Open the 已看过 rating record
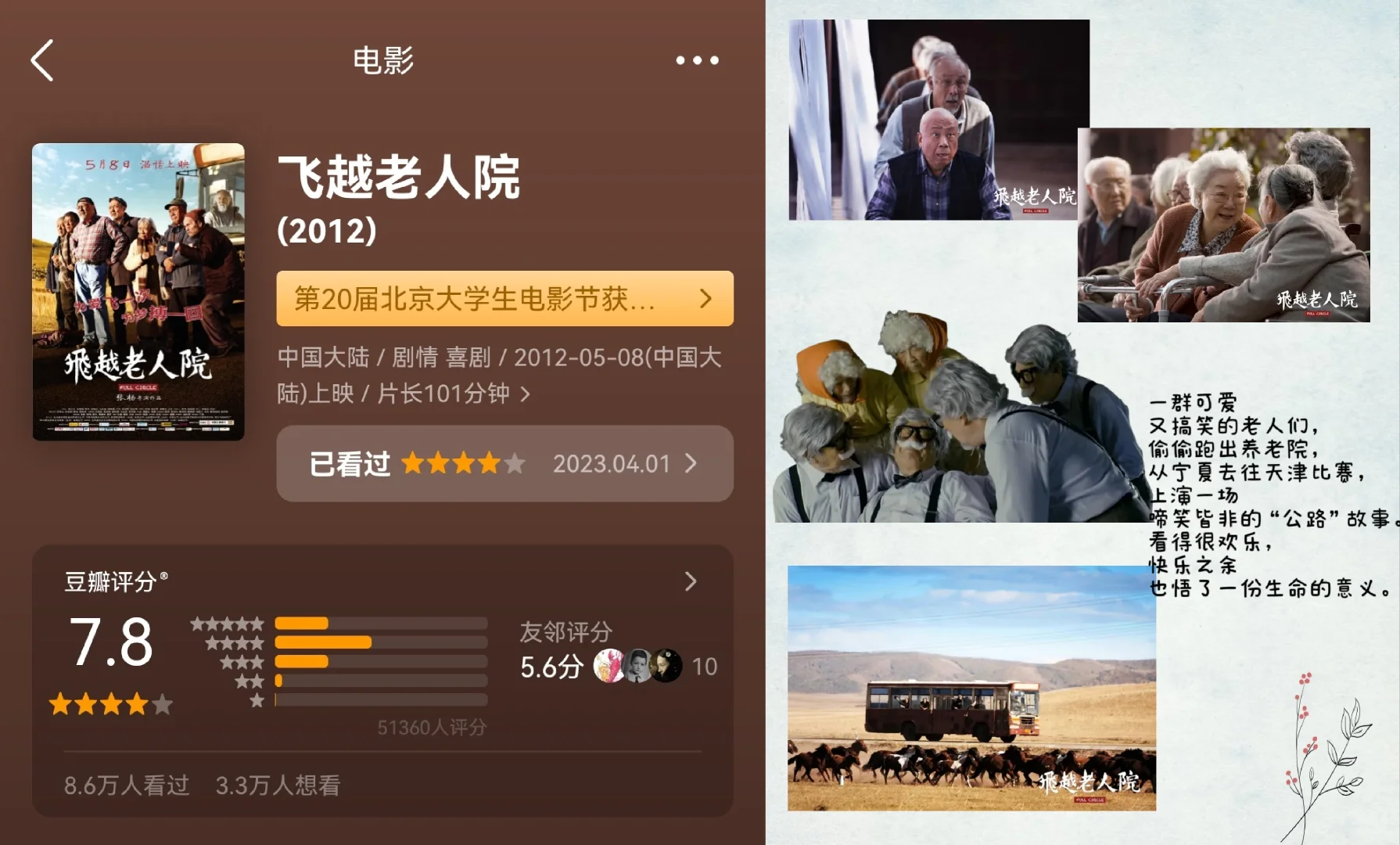 point(504,463)
